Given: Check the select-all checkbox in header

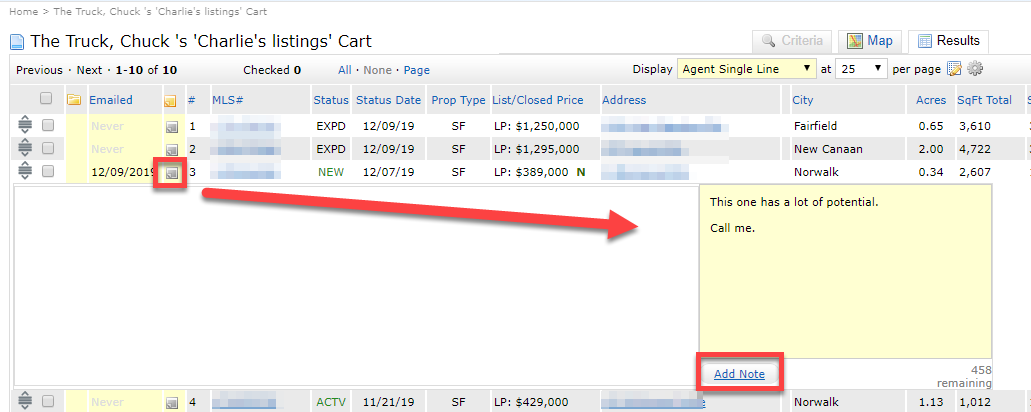Looking at the screenshot, I should 46,99.
